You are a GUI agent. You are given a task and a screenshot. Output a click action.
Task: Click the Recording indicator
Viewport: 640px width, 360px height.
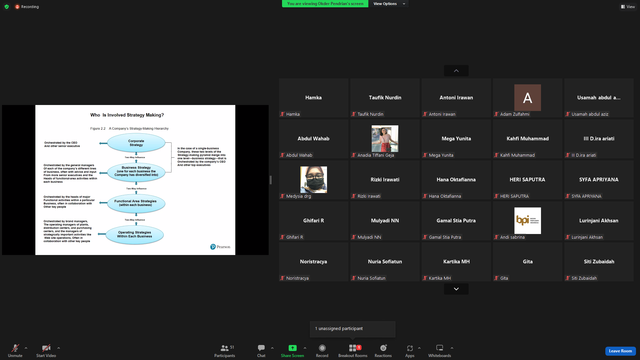[x=27, y=7]
